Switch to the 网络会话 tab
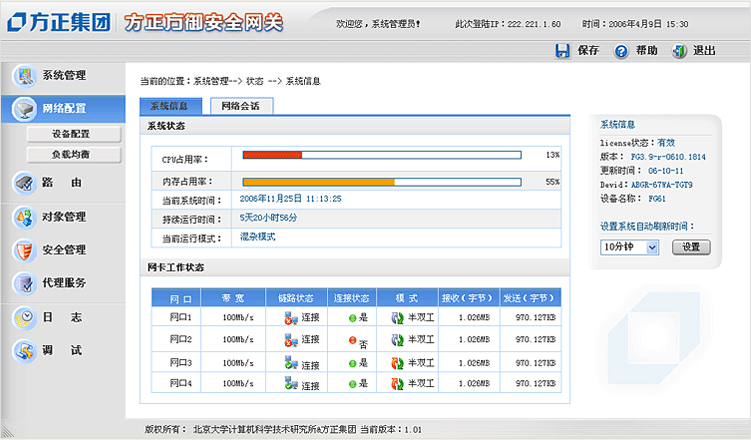751x440 pixels. pyautogui.click(x=241, y=106)
